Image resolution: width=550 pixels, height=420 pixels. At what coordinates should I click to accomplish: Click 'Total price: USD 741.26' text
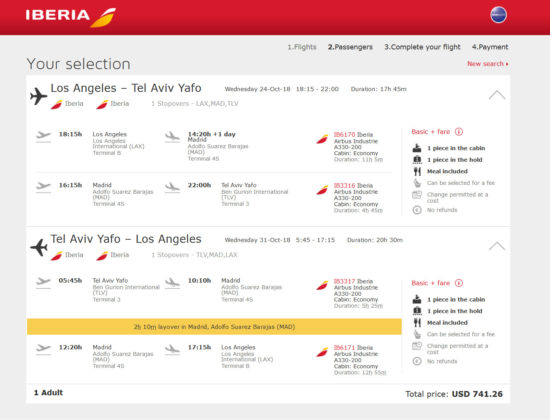pos(454,394)
